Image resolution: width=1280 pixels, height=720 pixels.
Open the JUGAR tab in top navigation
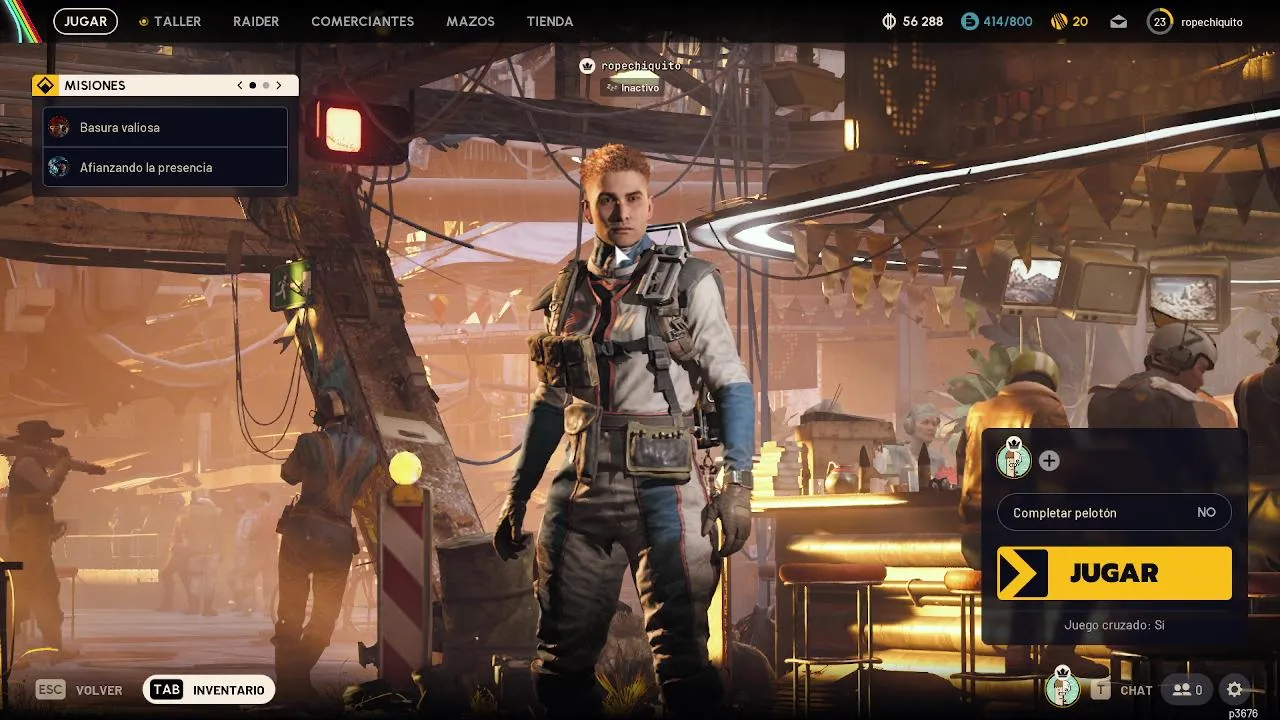(x=86, y=21)
